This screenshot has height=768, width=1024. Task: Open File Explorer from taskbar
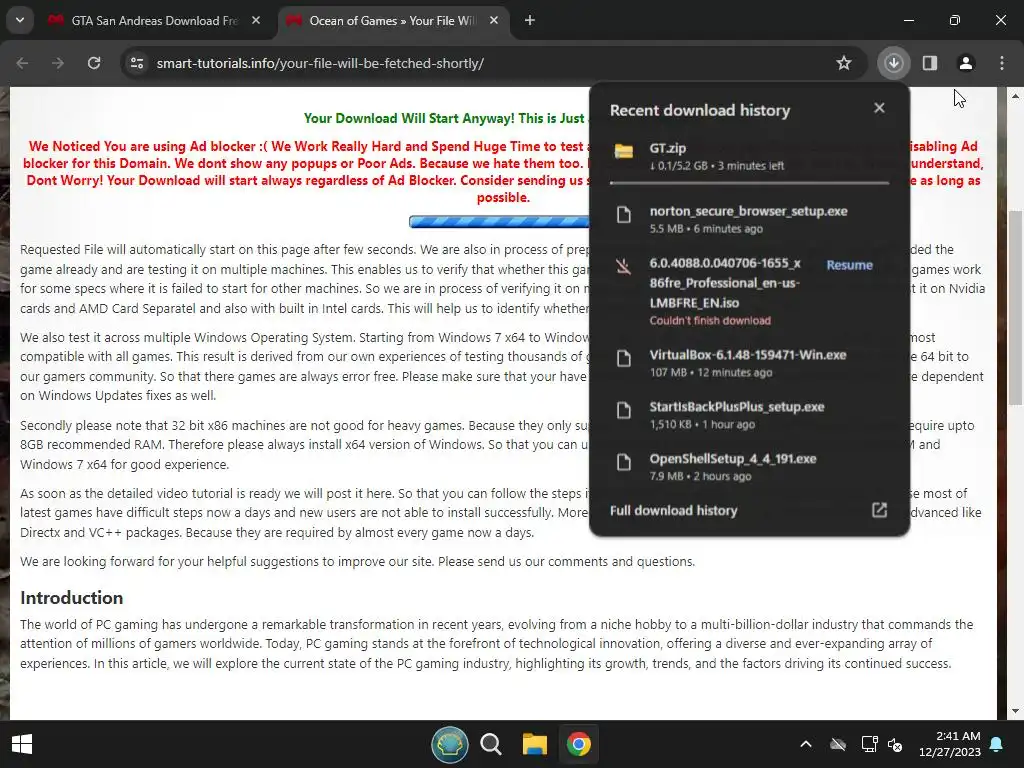534,744
